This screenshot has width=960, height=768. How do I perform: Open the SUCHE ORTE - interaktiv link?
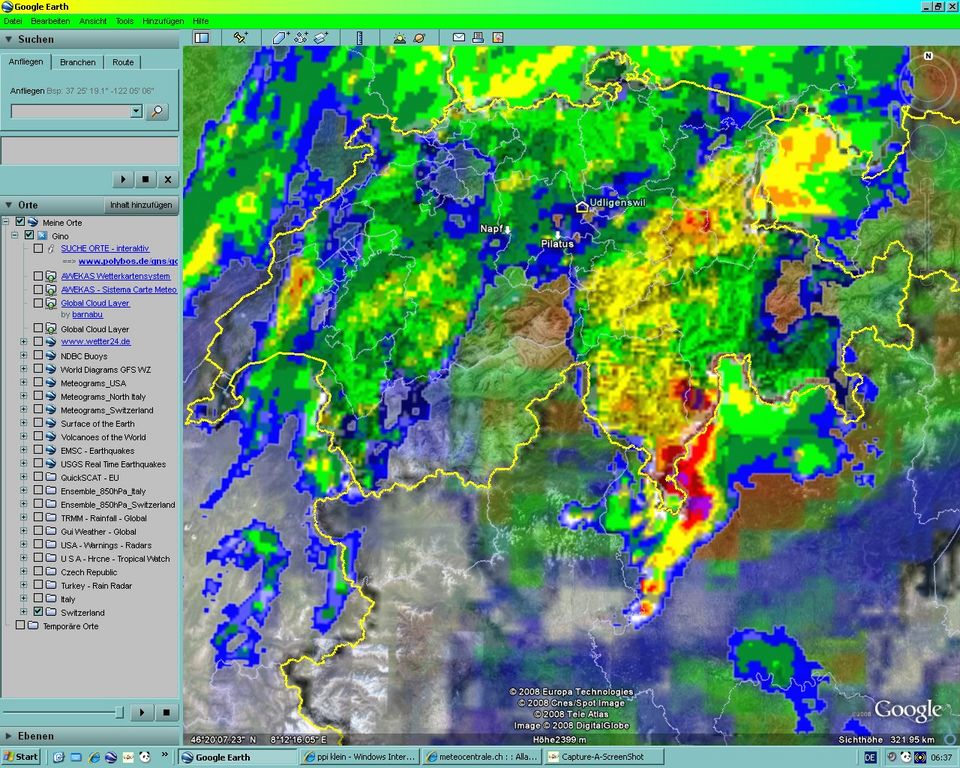point(105,248)
